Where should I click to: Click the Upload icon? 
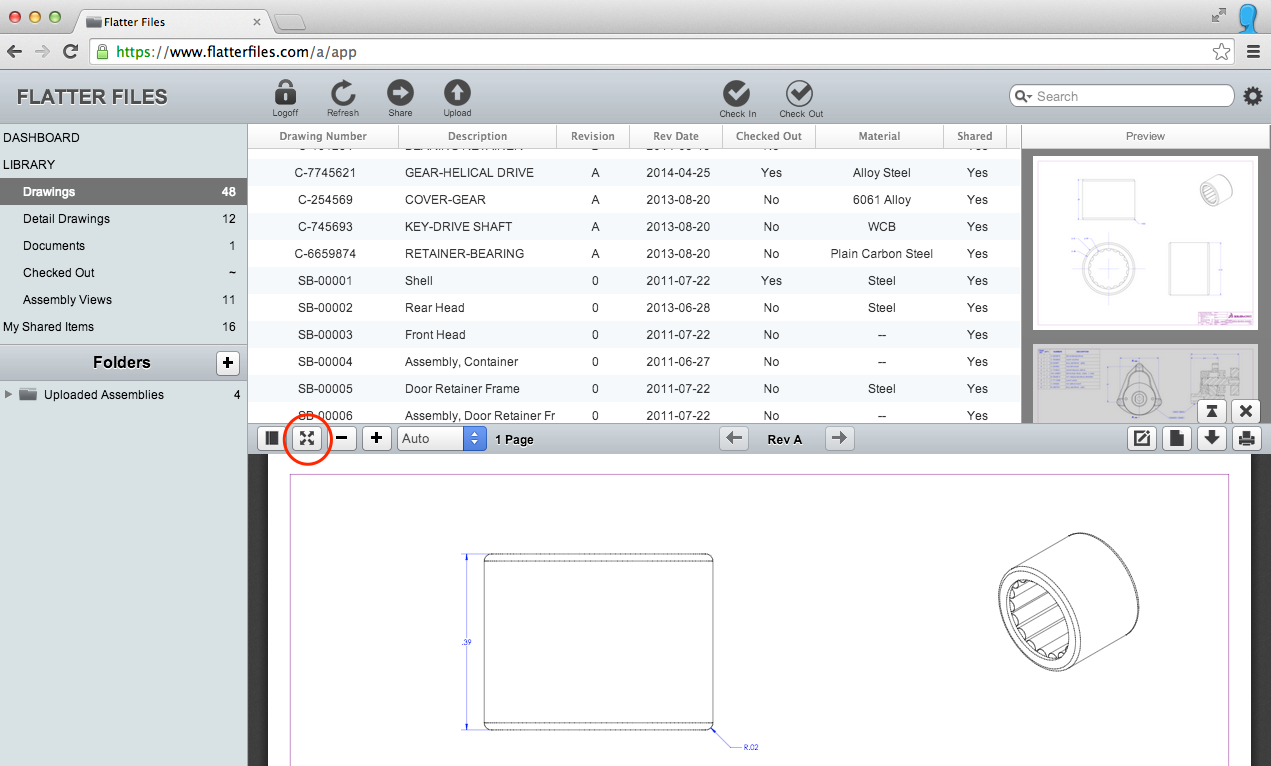[457, 93]
